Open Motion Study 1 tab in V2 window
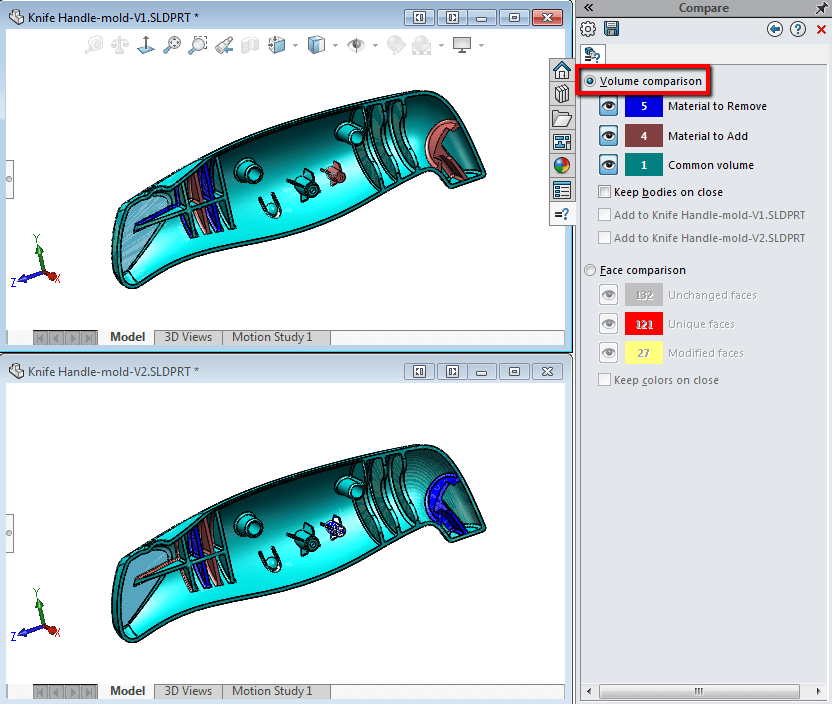The image size is (832, 704). [272, 691]
